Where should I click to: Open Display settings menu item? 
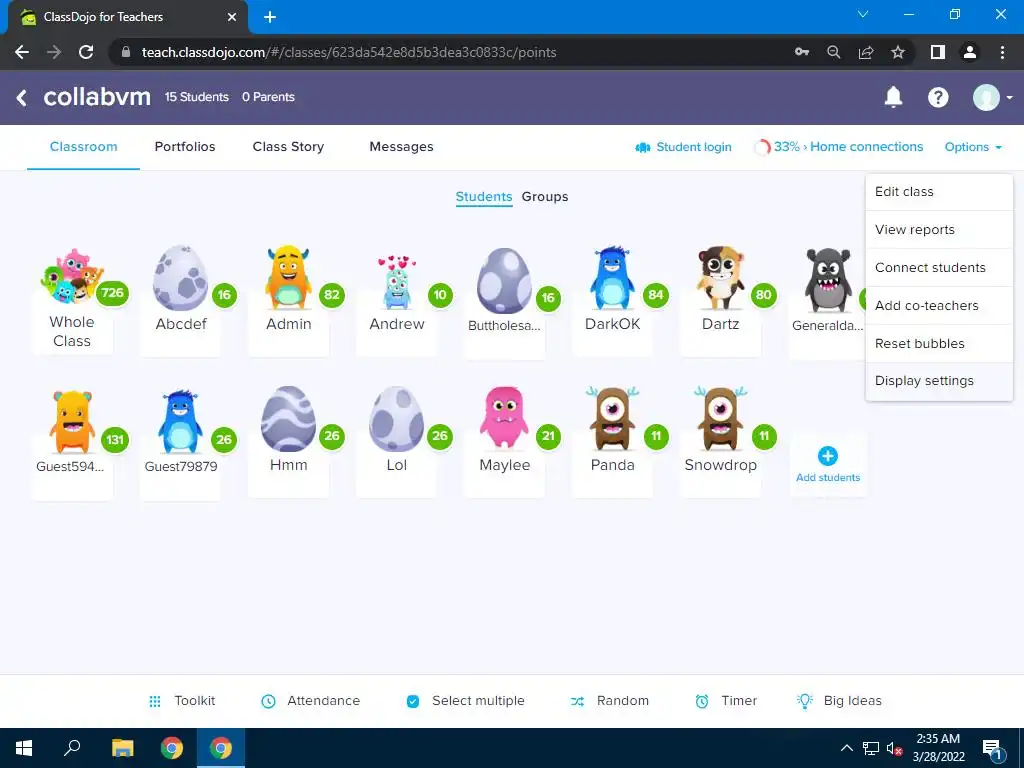(938, 381)
